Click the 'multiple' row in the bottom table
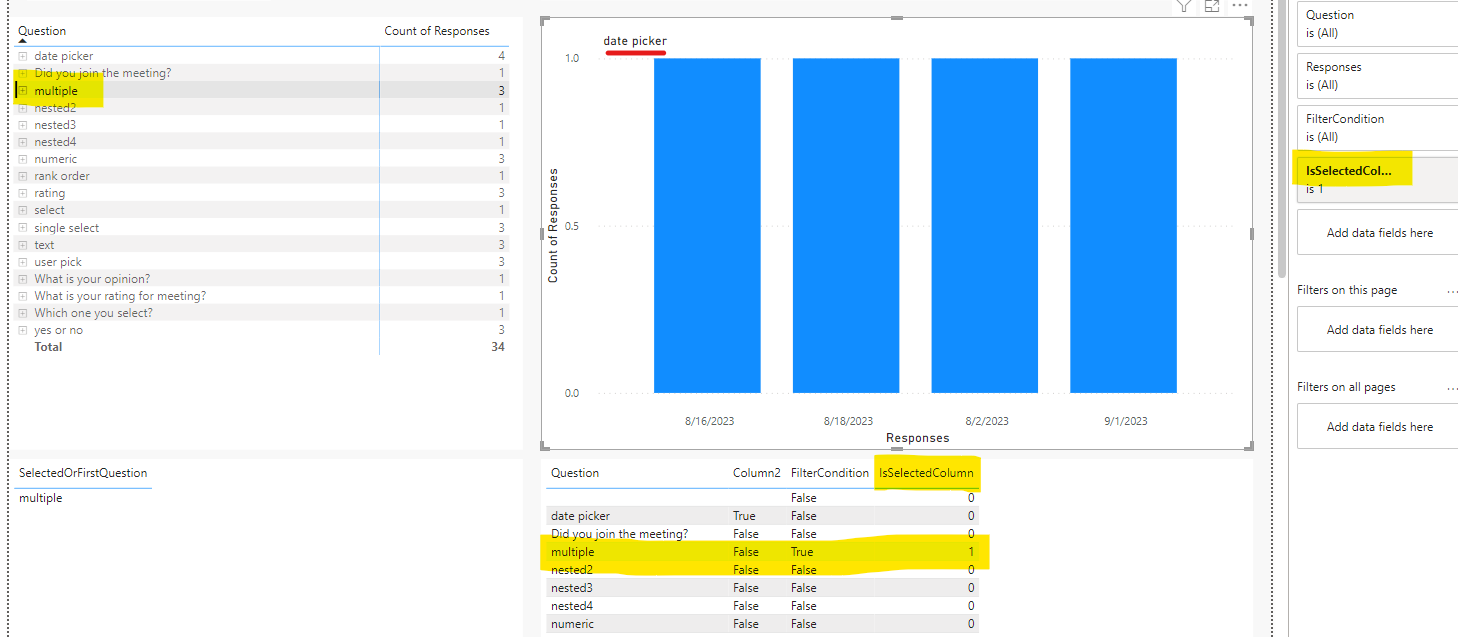 763,552
